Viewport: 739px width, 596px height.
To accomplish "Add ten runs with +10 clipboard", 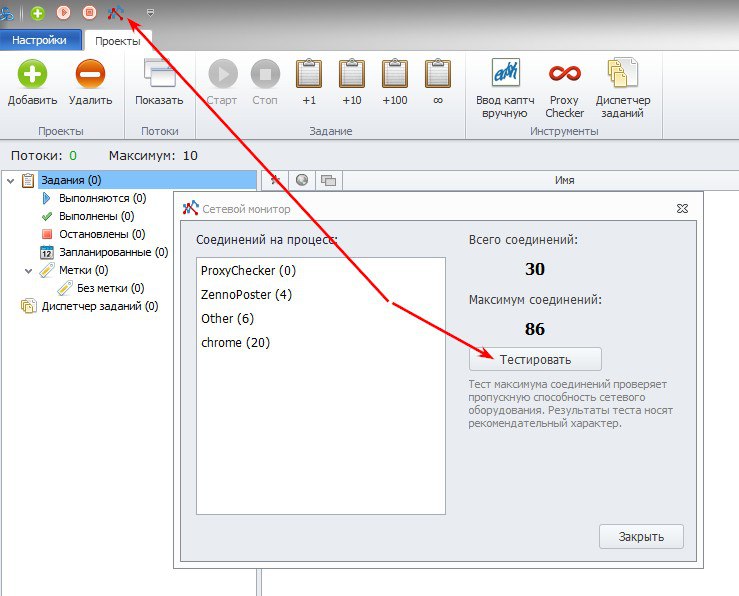I will click(x=352, y=82).
